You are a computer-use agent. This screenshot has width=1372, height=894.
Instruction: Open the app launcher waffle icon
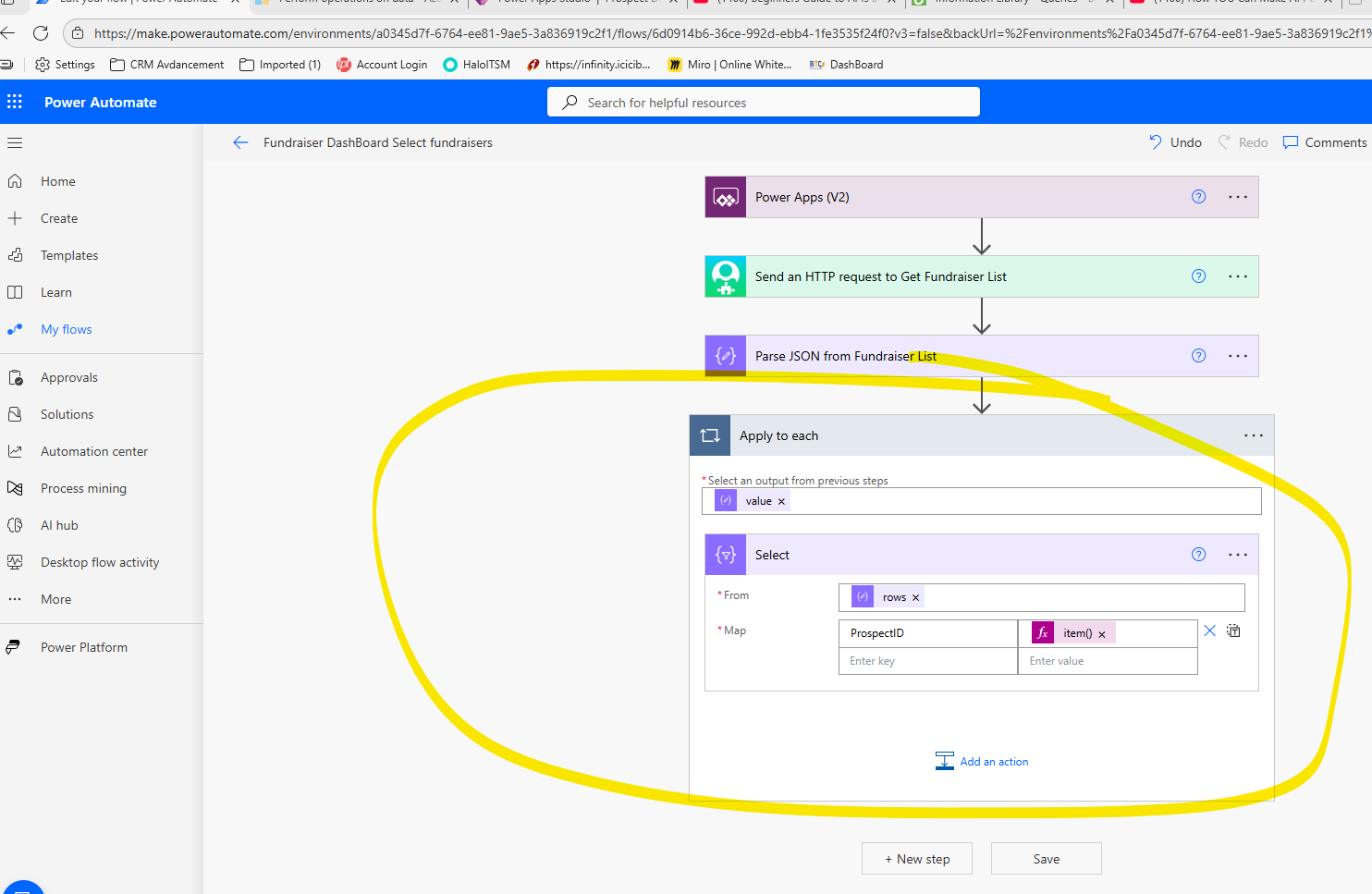[15, 102]
